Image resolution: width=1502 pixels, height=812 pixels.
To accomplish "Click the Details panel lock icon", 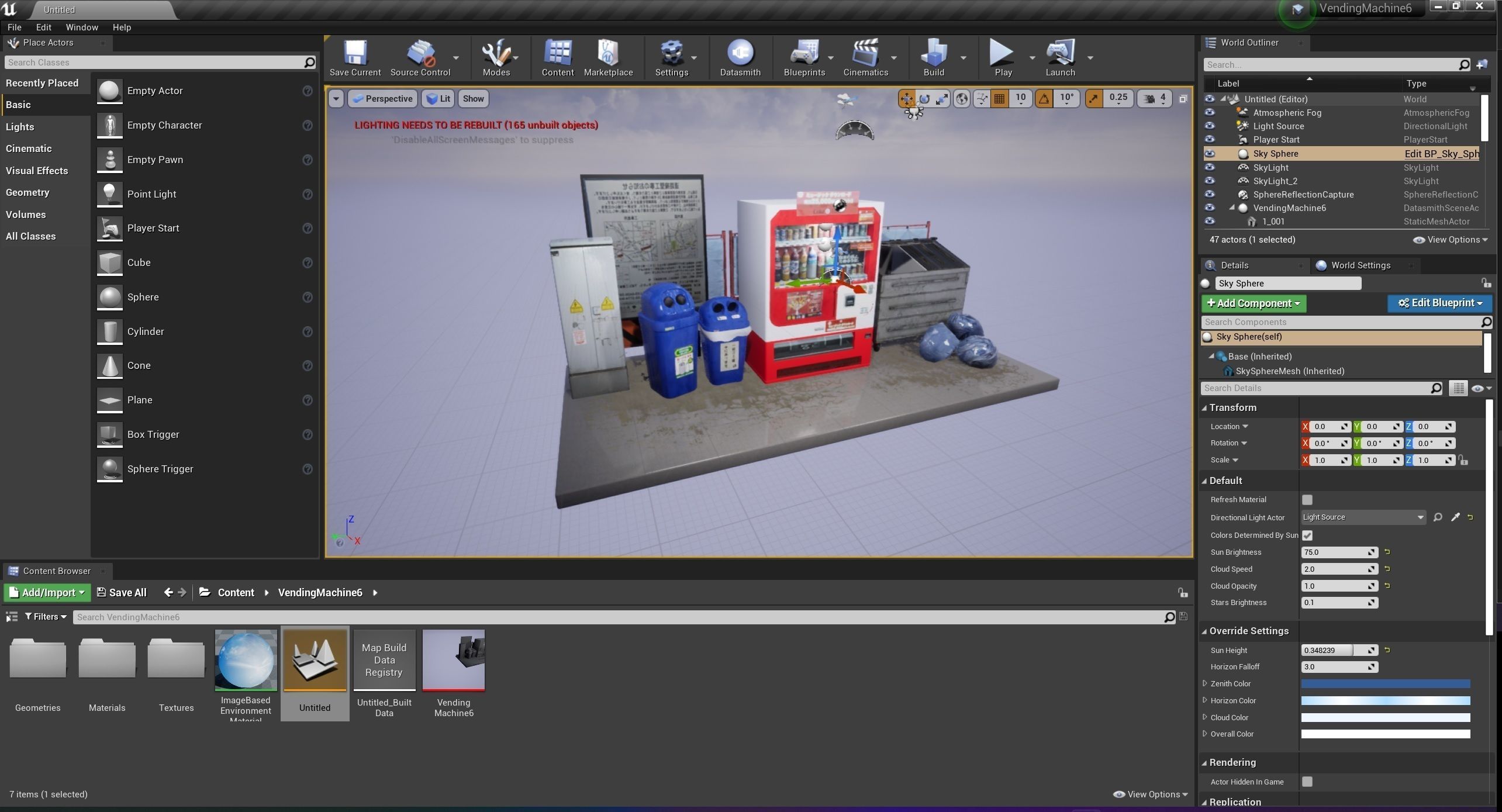I will pyautogui.click(x=1486, y=284).
